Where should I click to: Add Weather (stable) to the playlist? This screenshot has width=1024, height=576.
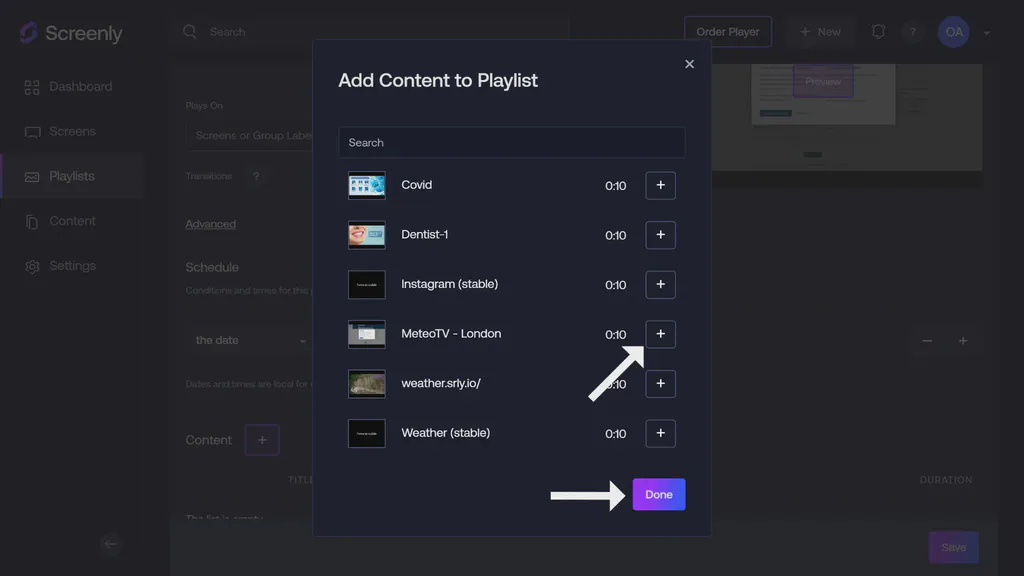point(660,433)
